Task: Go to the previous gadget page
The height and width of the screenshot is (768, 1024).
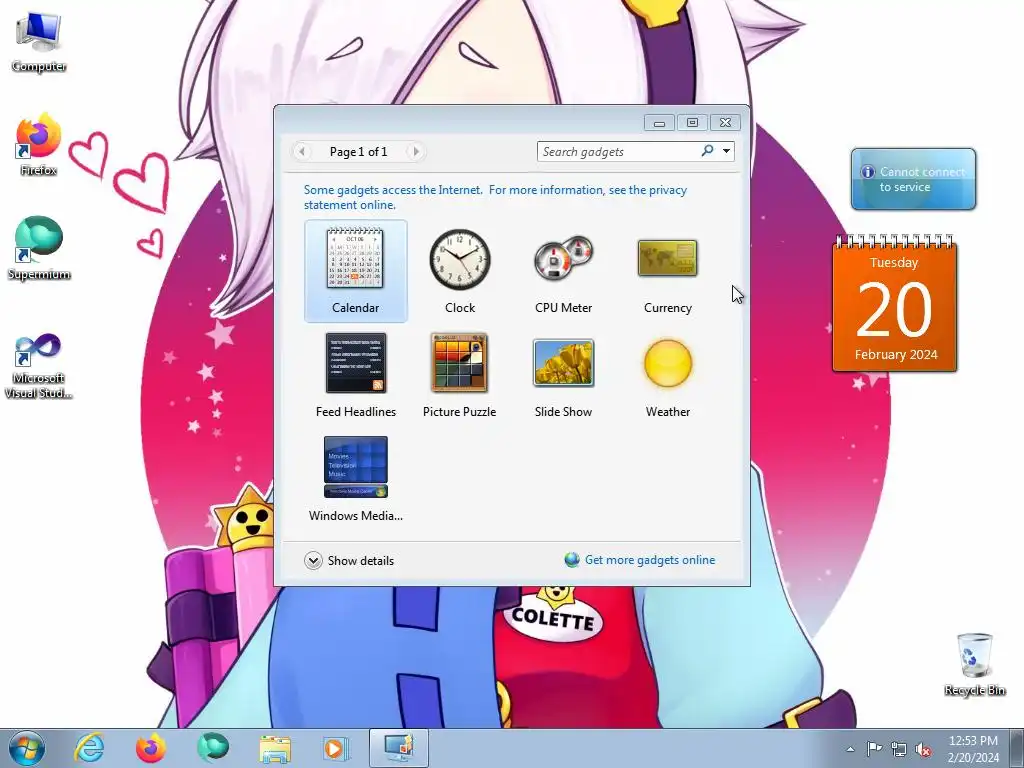Action: 302,152
